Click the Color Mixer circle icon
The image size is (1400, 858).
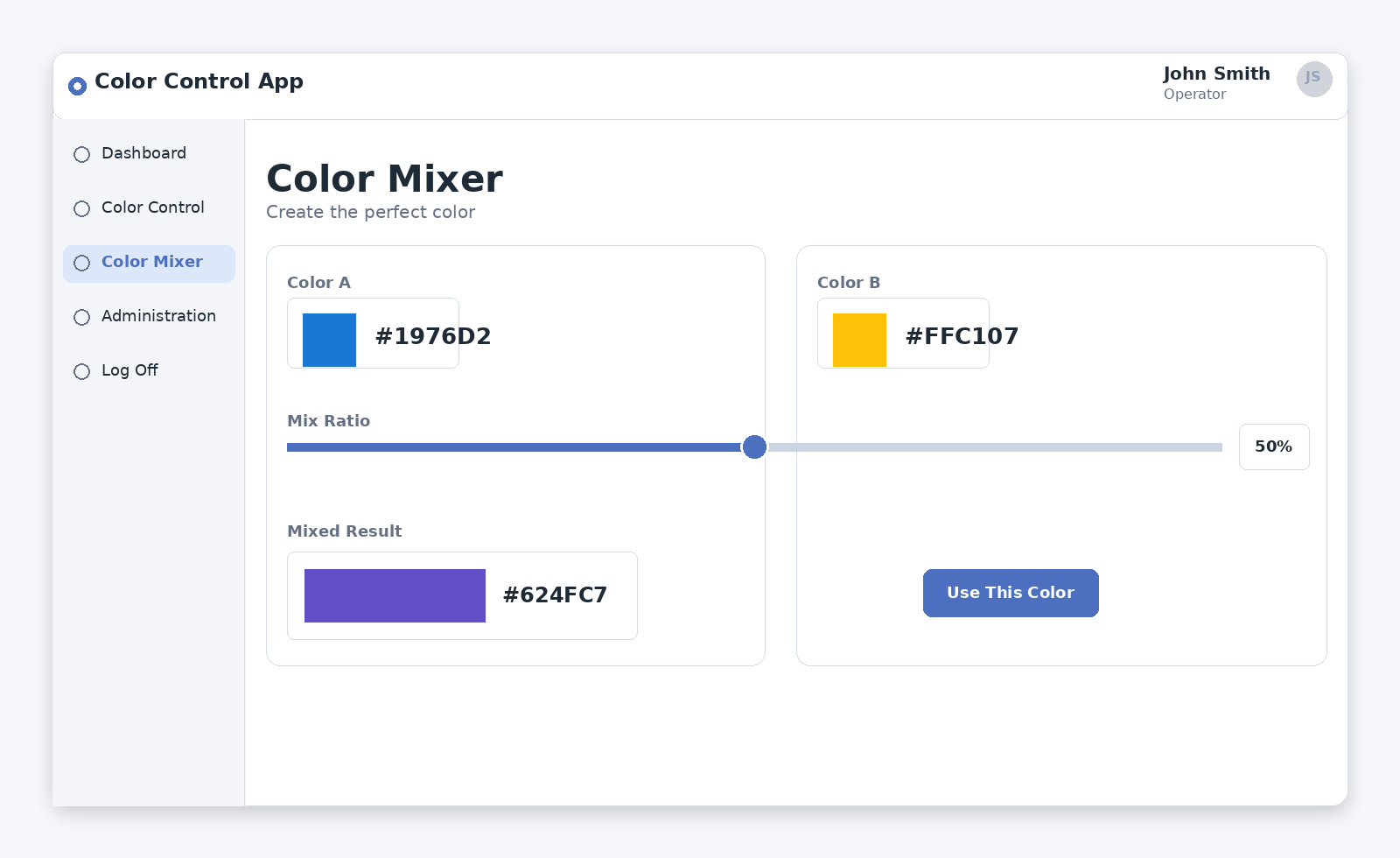pos(81,264)
